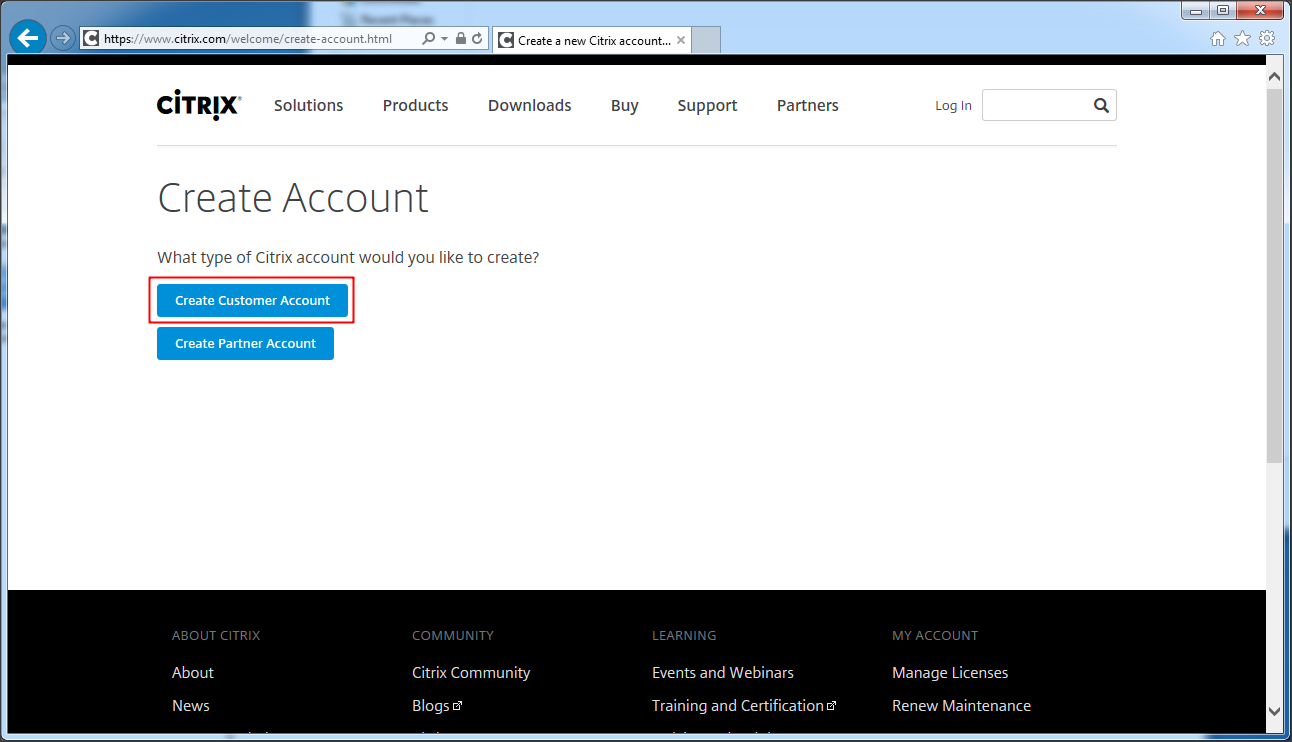Open the Manage Licenses footer link
Screen dimensions: 1292x742
pyautogui.click(x=950, y=673)
